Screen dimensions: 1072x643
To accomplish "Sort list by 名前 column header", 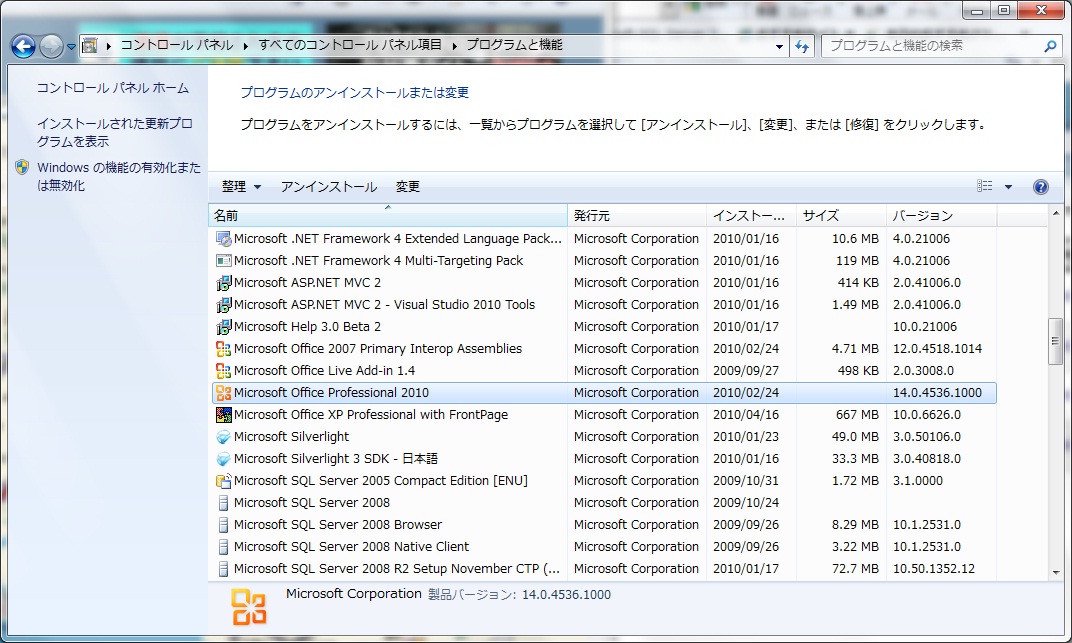I will coord(388,215).
